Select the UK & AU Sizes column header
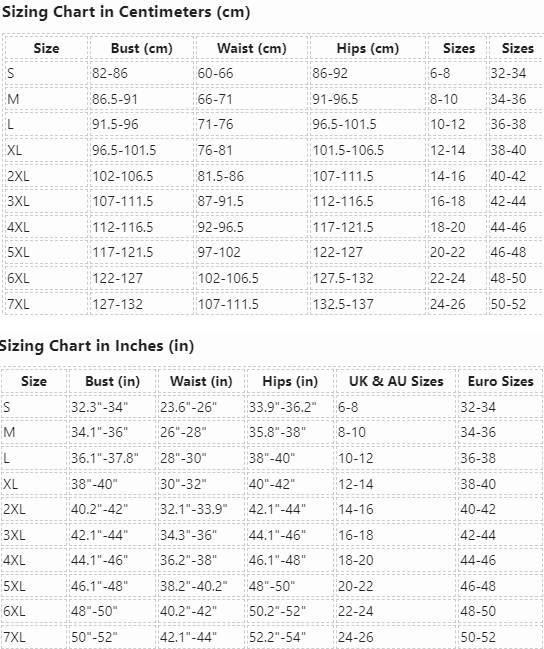 396,381
